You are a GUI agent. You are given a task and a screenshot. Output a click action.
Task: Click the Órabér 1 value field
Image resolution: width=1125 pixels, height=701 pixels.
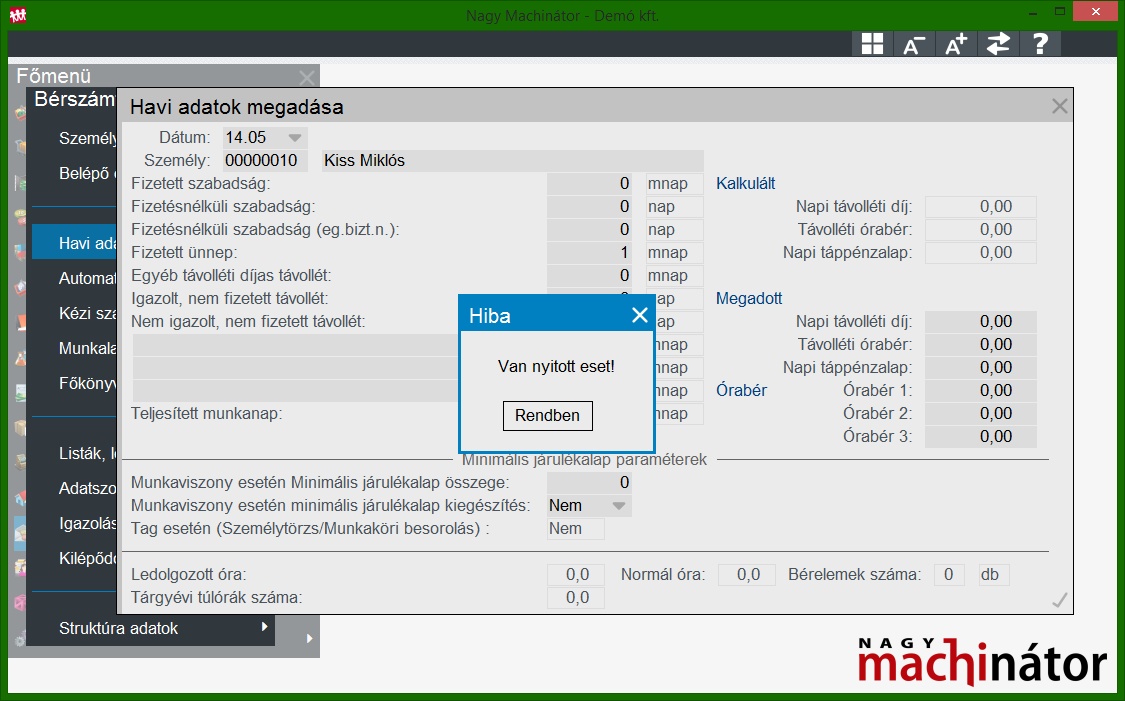coord(981,390)
